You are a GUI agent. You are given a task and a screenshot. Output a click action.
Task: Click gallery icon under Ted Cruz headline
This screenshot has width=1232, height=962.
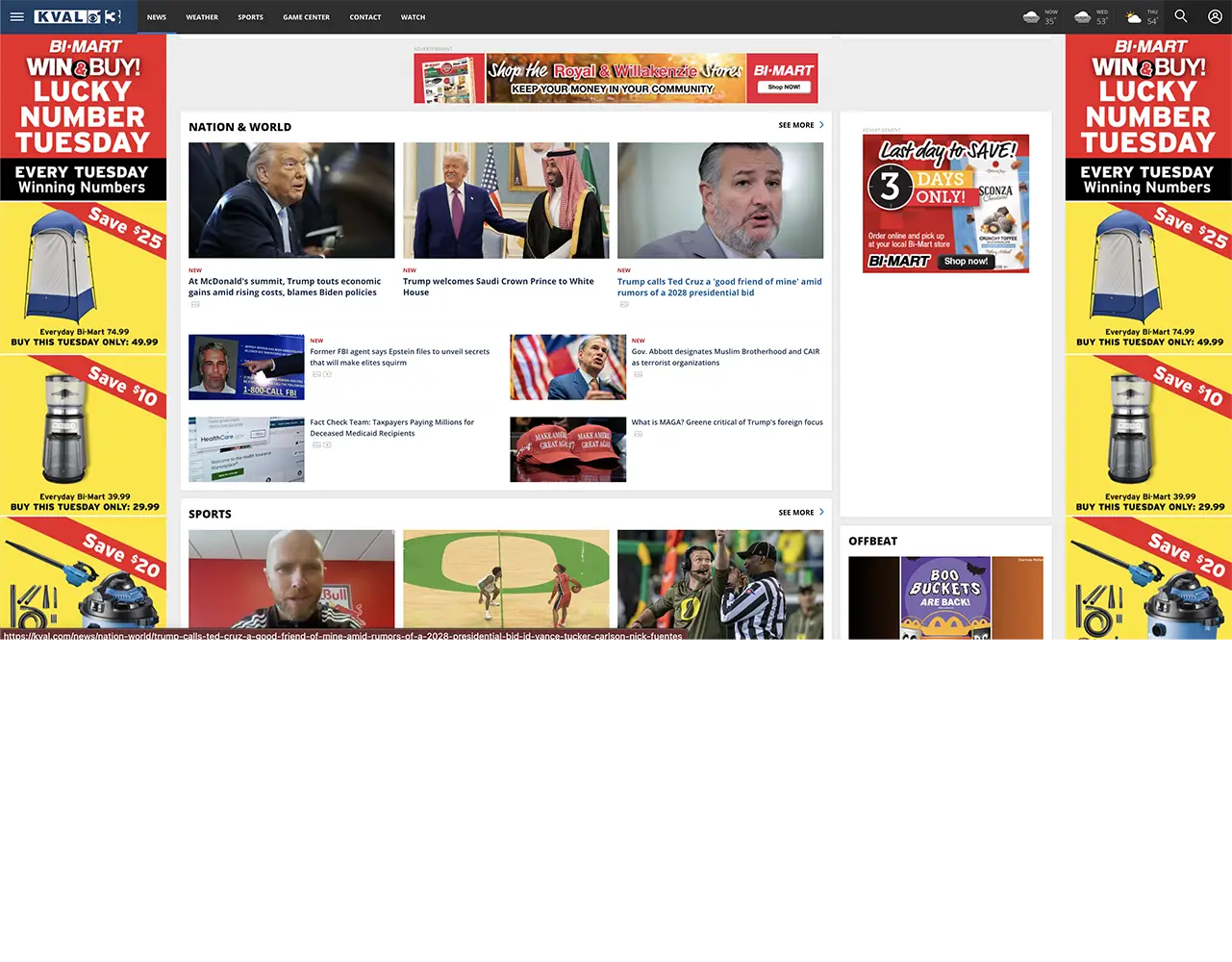pyautogui.click(x=624, y=304)
